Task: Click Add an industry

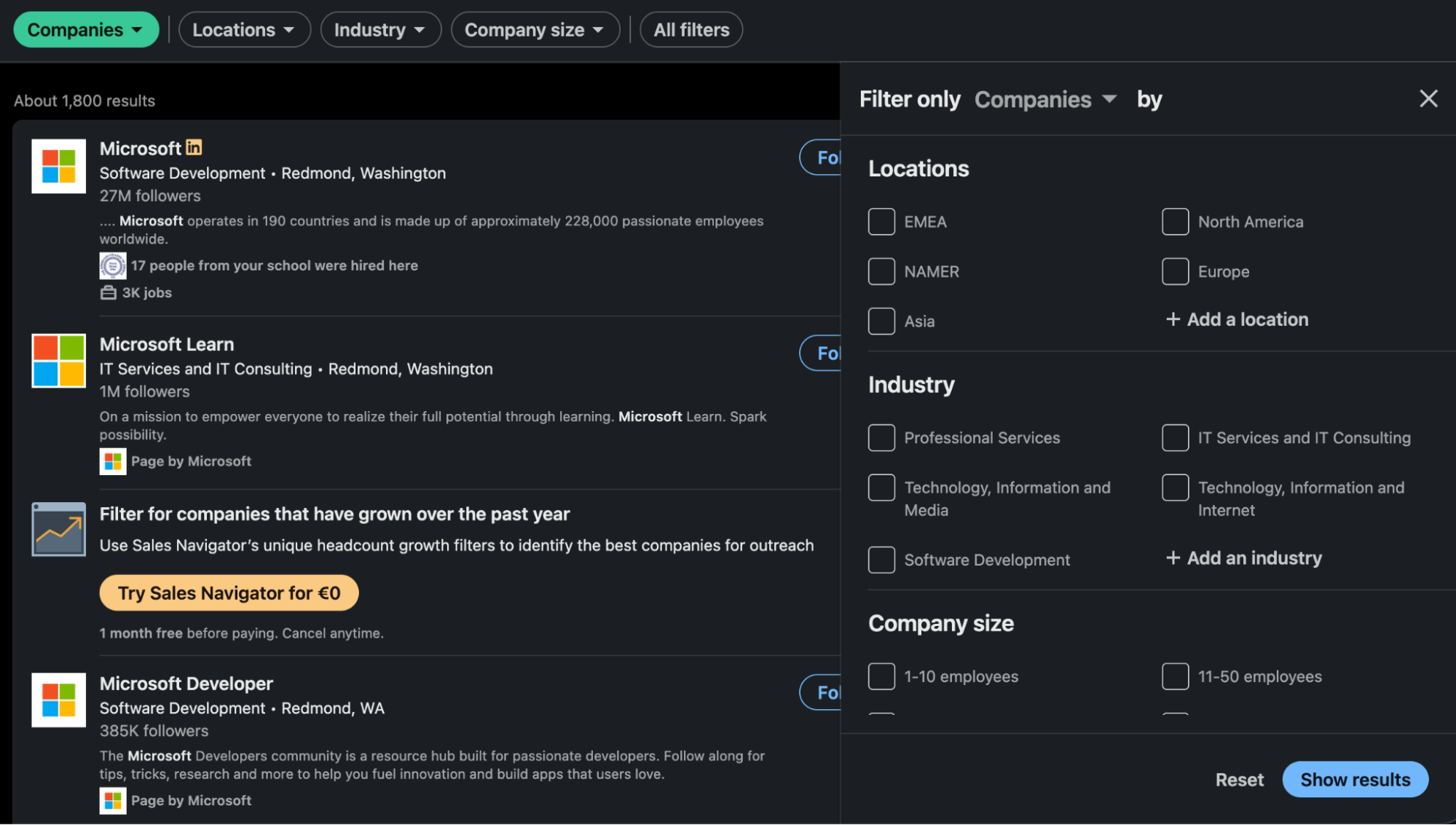Action: 1243,558
